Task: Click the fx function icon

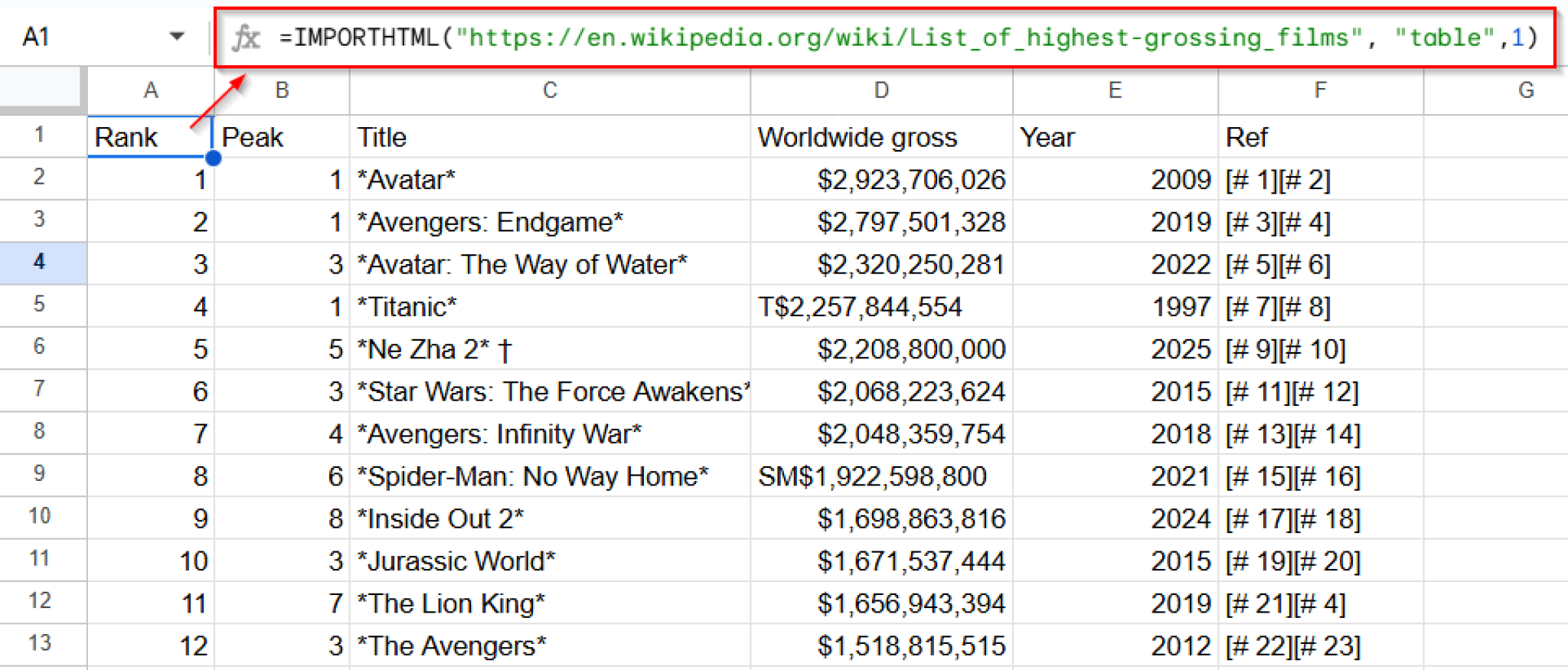Action: [246, 38]
